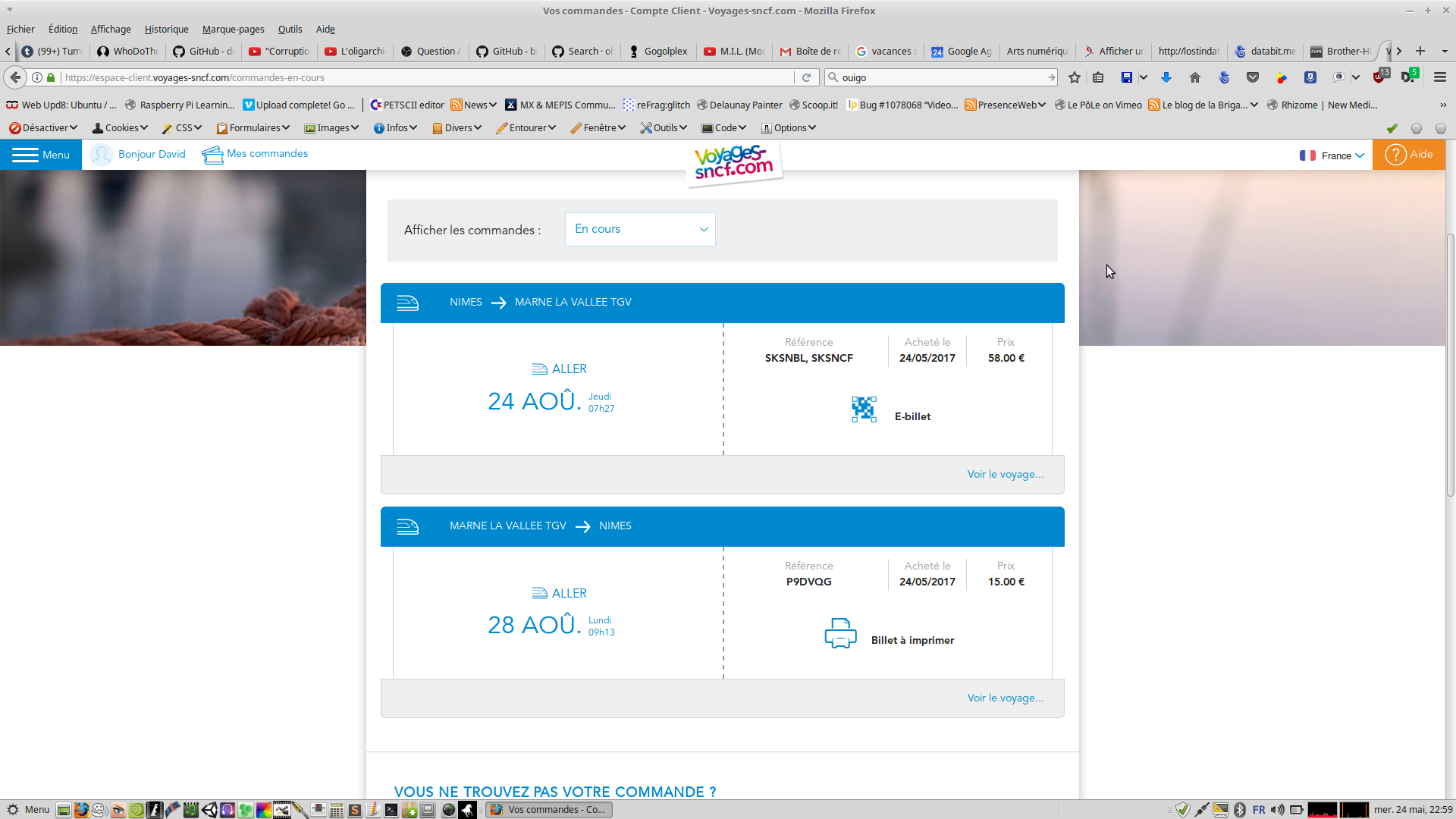Switch to the Gogolplex tab
The height and width of the screenshot is (819, 1456).
[659, 52]
